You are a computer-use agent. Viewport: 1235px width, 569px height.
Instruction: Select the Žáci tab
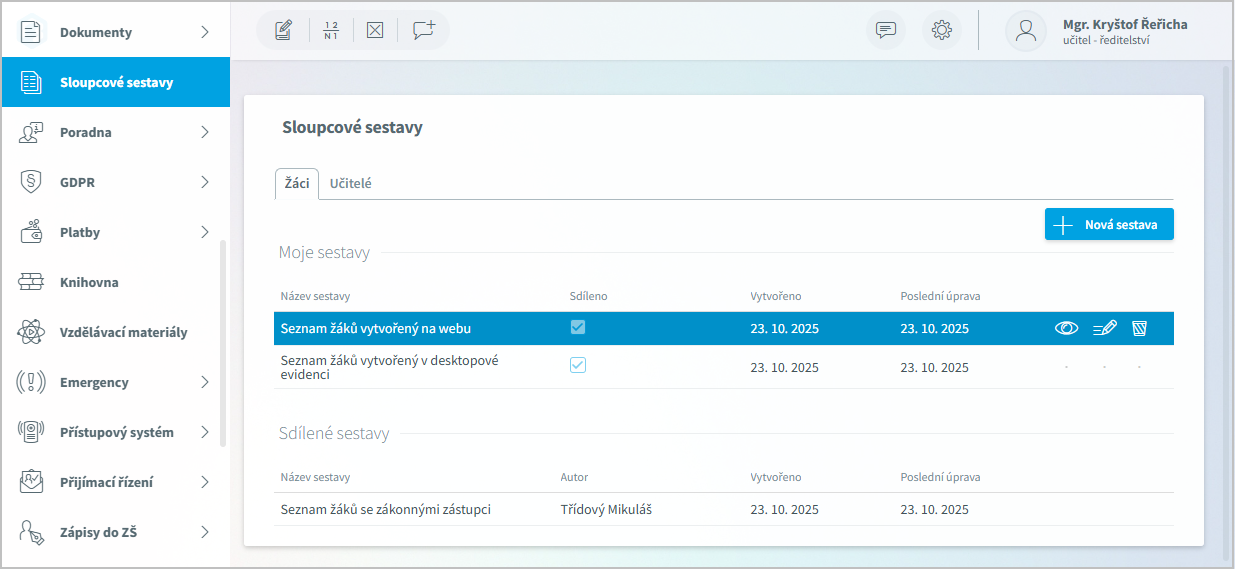[x=297, y=184]
